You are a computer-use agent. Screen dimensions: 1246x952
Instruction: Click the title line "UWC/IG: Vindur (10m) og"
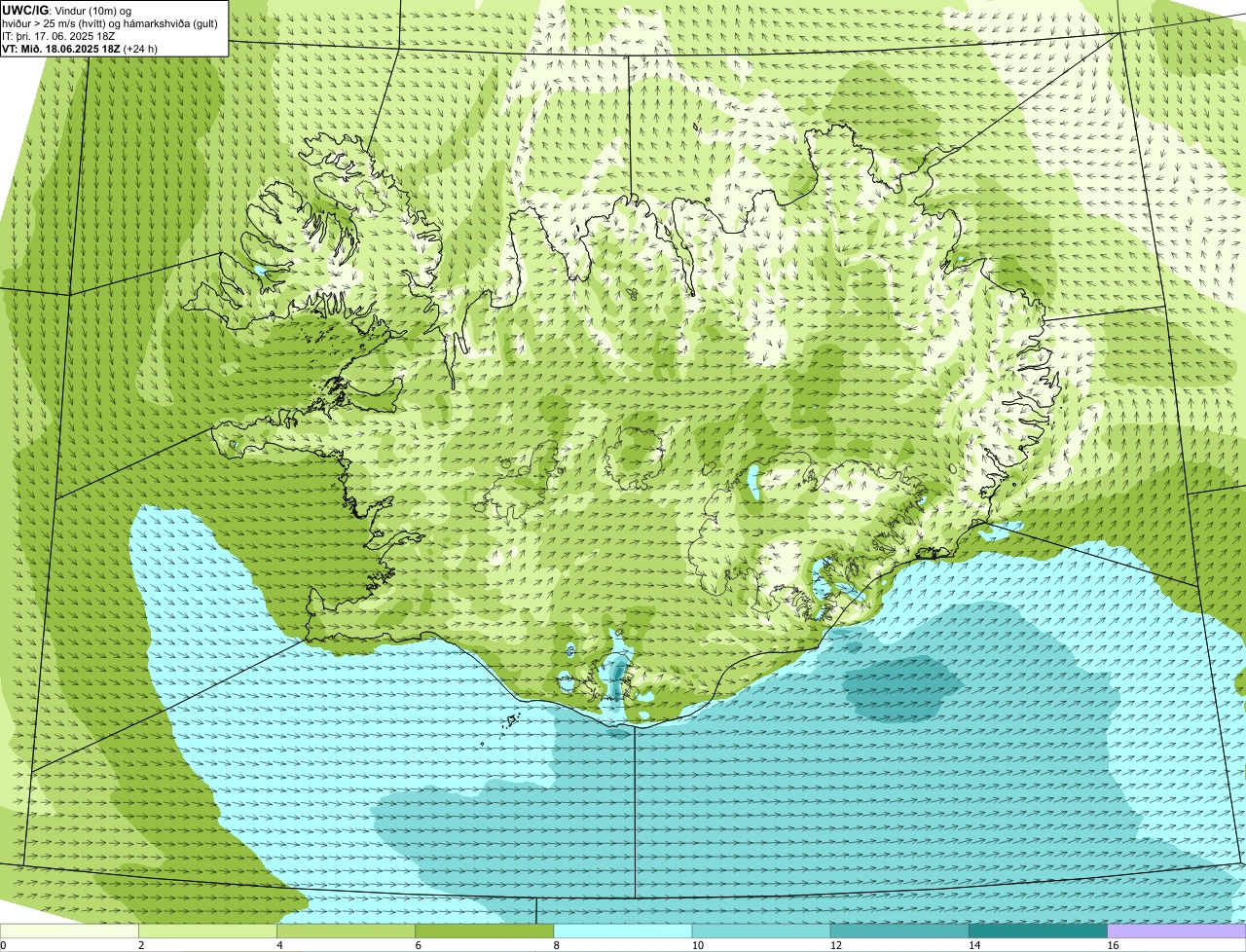tap(67, 11)
